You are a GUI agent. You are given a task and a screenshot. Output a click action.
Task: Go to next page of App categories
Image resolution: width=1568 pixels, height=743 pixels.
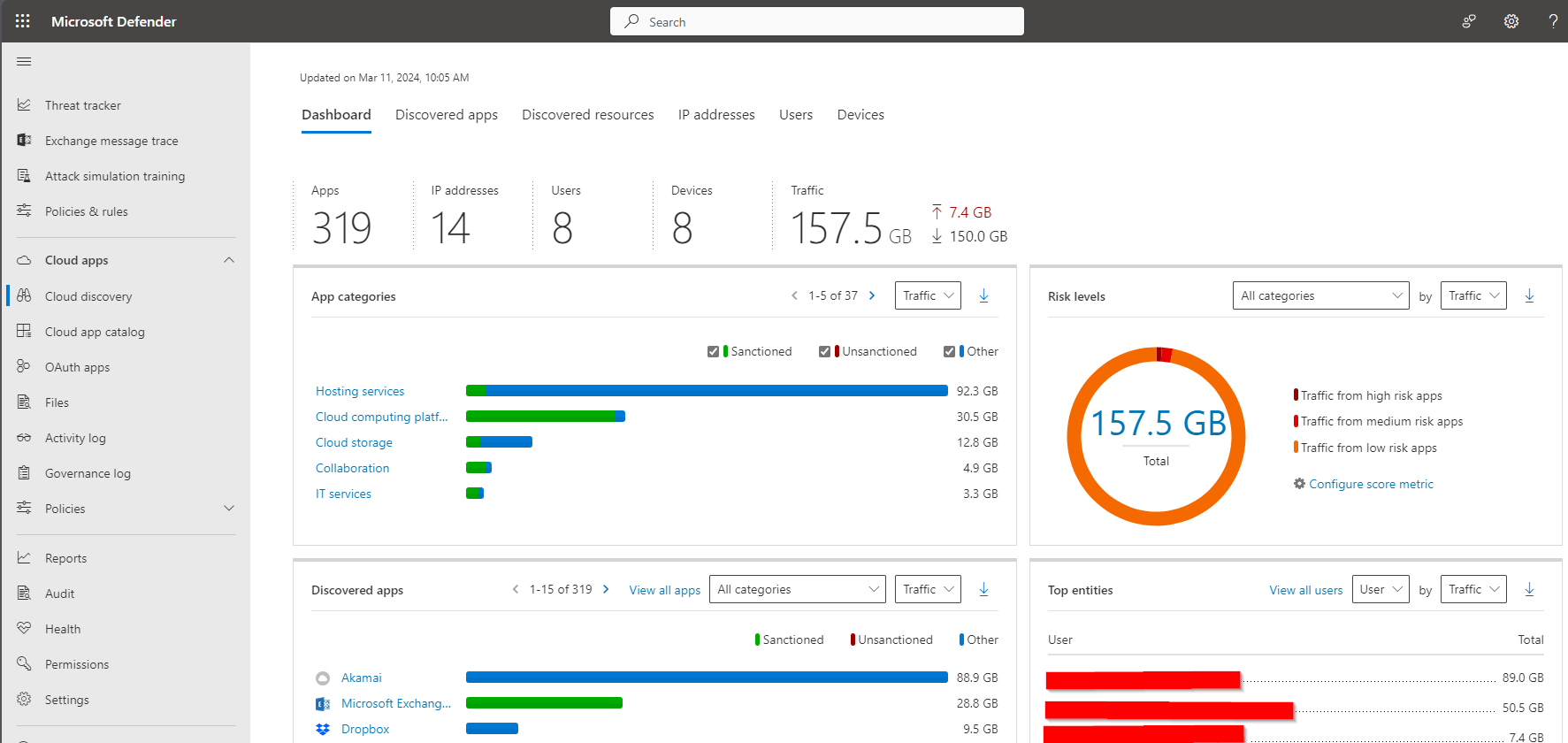click(x=872, y=295)
